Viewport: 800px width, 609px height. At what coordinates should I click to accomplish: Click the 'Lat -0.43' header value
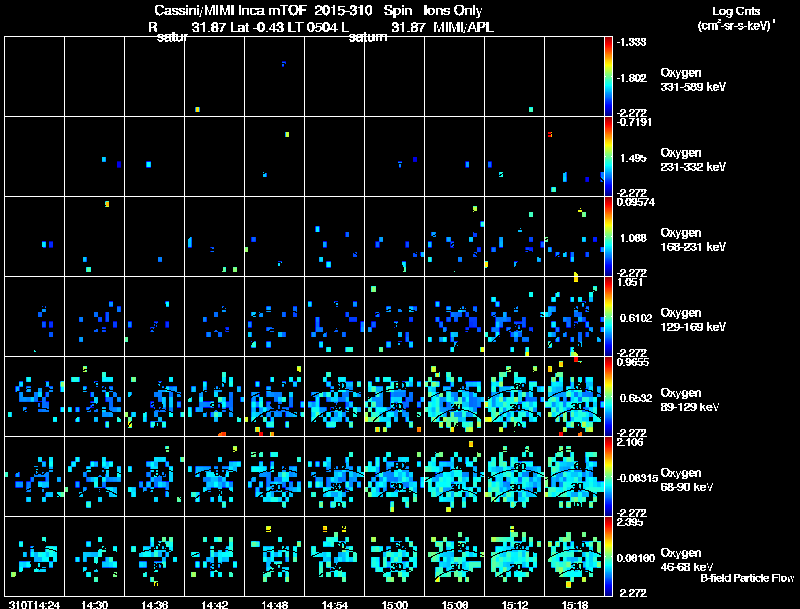click(258, 28)
